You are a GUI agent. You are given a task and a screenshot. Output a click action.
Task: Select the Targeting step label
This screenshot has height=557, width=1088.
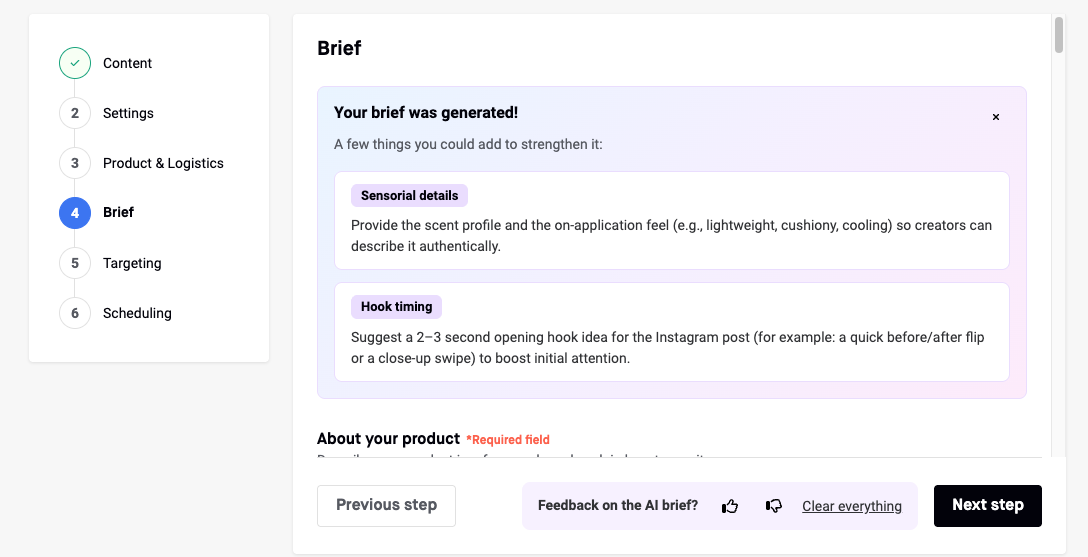point(132,263)
